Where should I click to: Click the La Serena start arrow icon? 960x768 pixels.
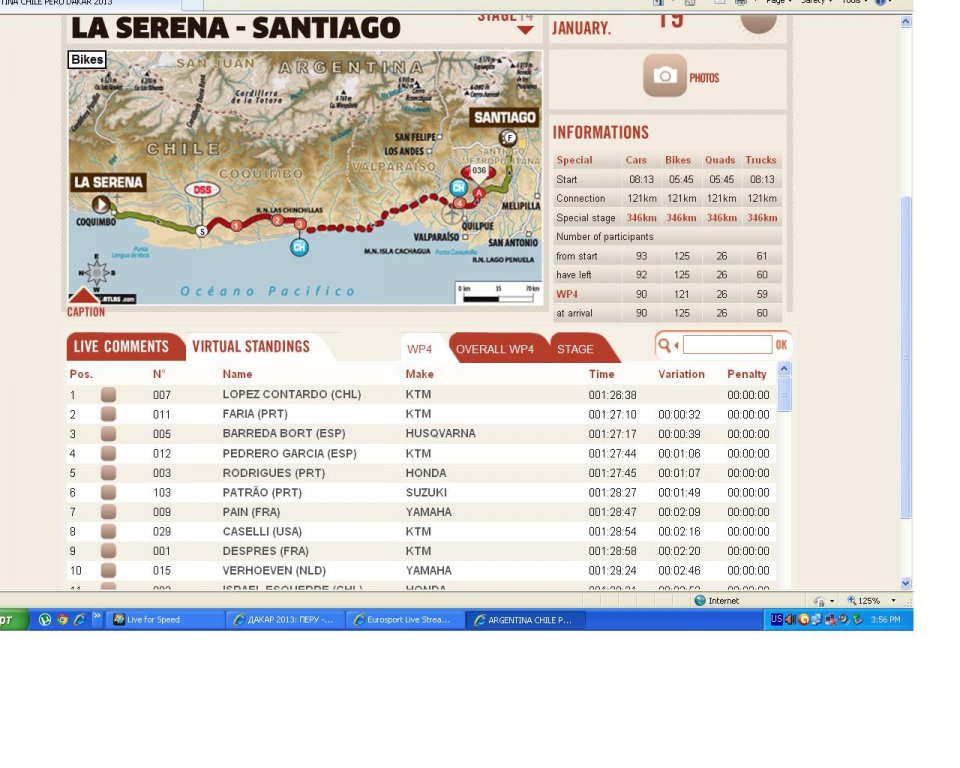(x=101, y=204)
